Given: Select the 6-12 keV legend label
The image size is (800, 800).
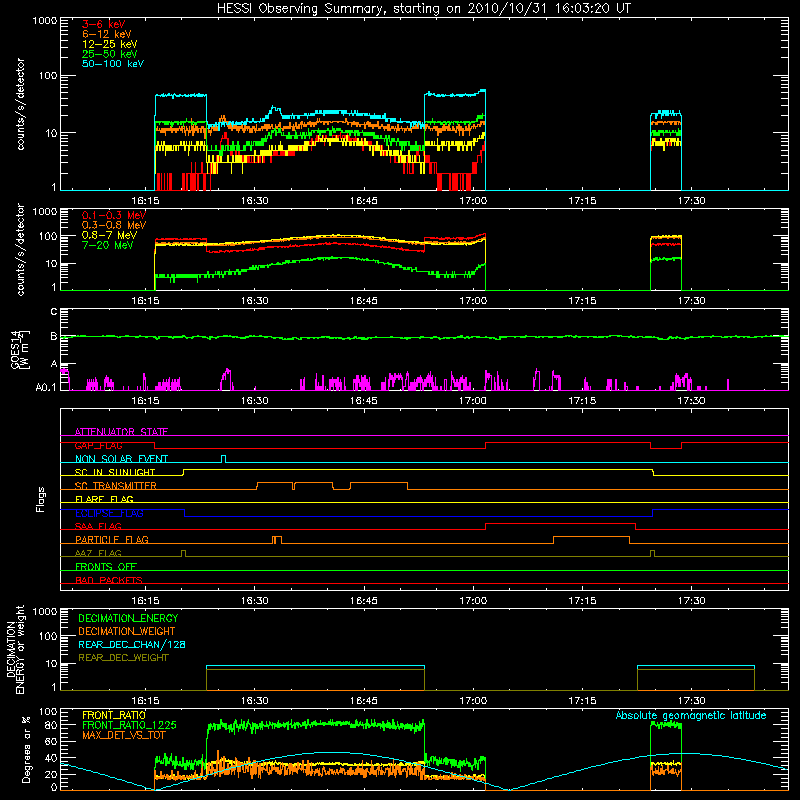Looking at the screenshot, I should (x=106, y=34).
